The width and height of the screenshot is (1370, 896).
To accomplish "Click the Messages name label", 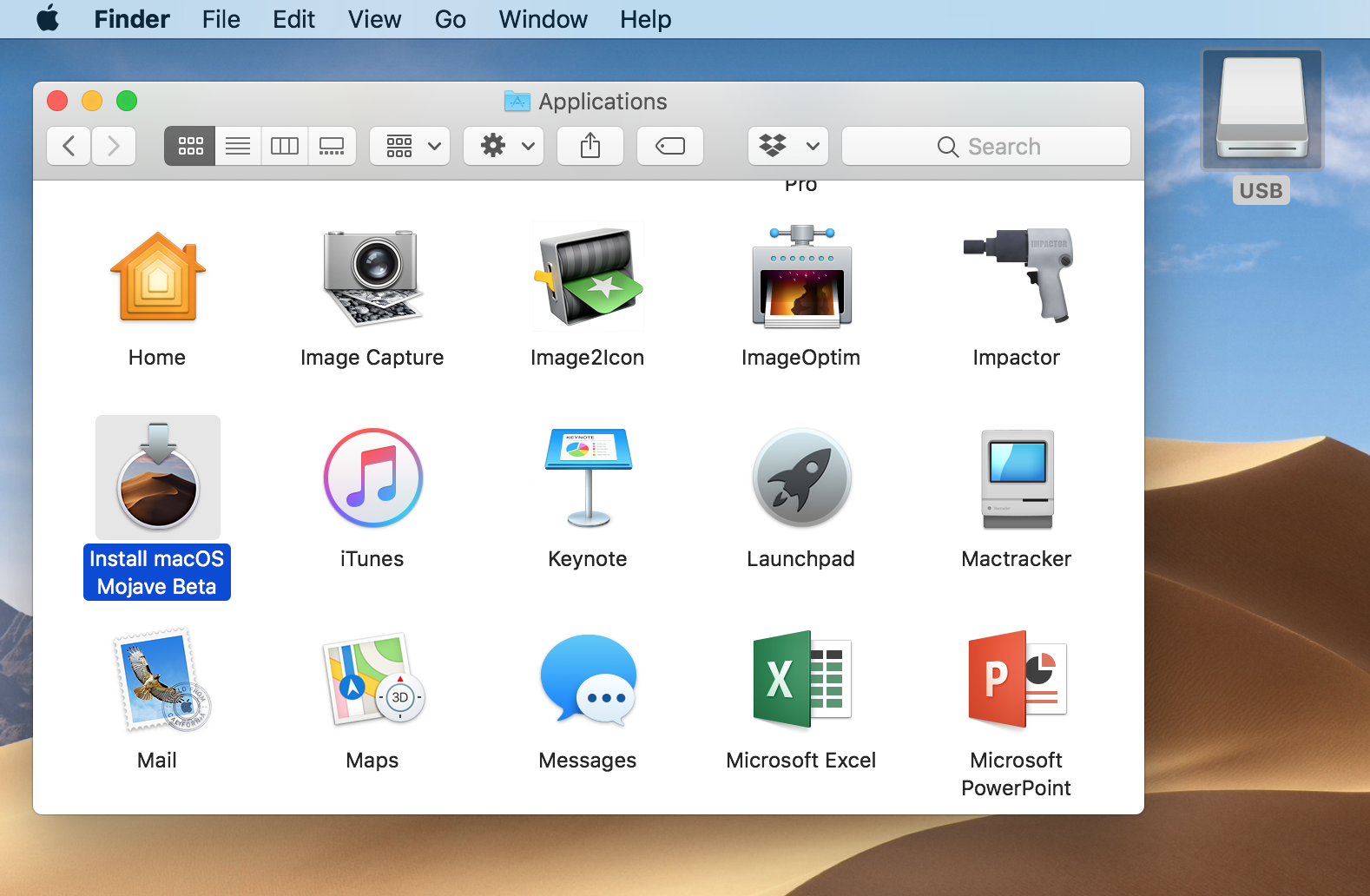I will (x=588, y=761).
